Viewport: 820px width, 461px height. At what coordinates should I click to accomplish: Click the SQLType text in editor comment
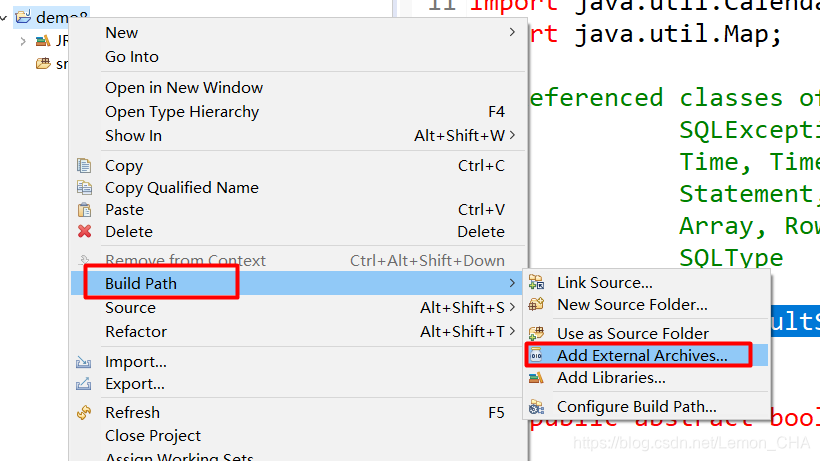pos(731,258)
